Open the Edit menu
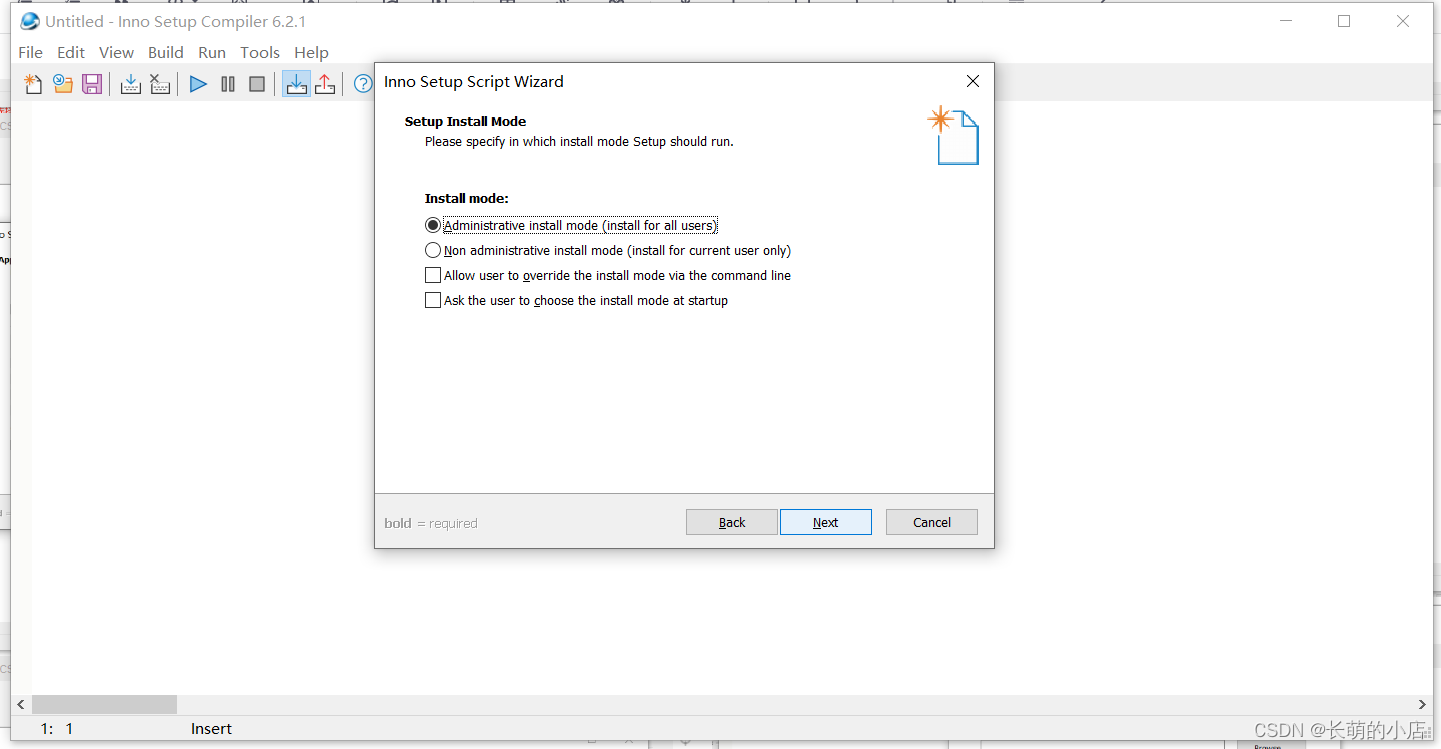Viewport: 1441px width, 749px height. tap(71, 52)
